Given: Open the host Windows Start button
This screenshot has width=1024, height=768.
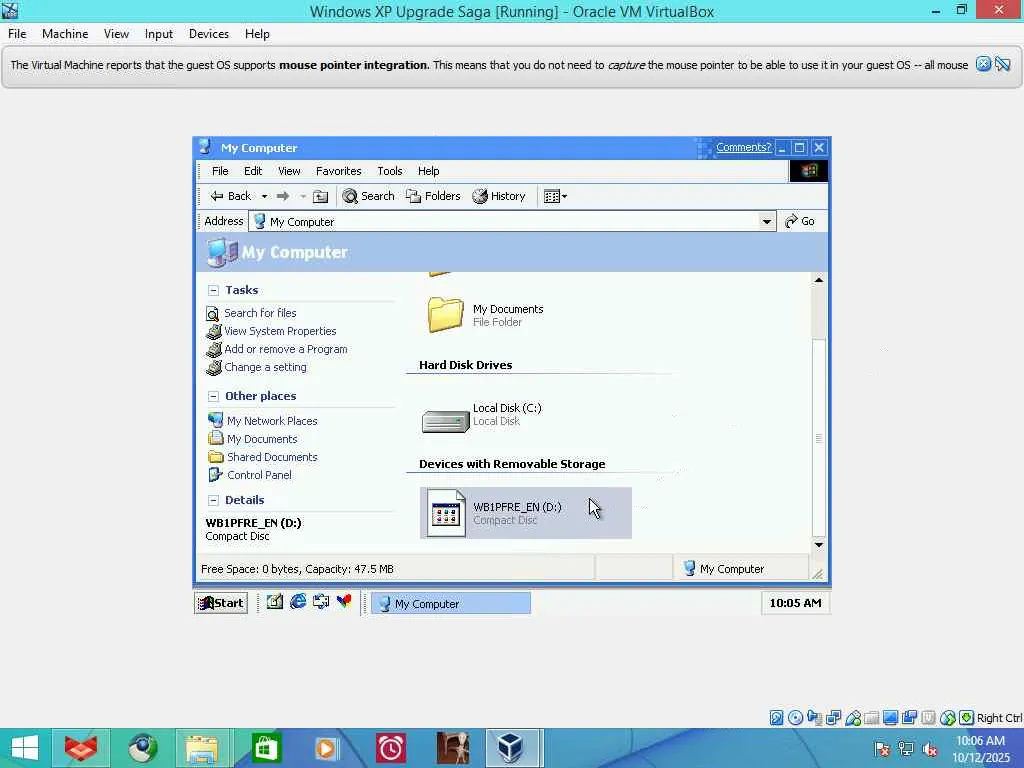Looking at the screenshot, I should pyautogui.click(x=25, y=748).
